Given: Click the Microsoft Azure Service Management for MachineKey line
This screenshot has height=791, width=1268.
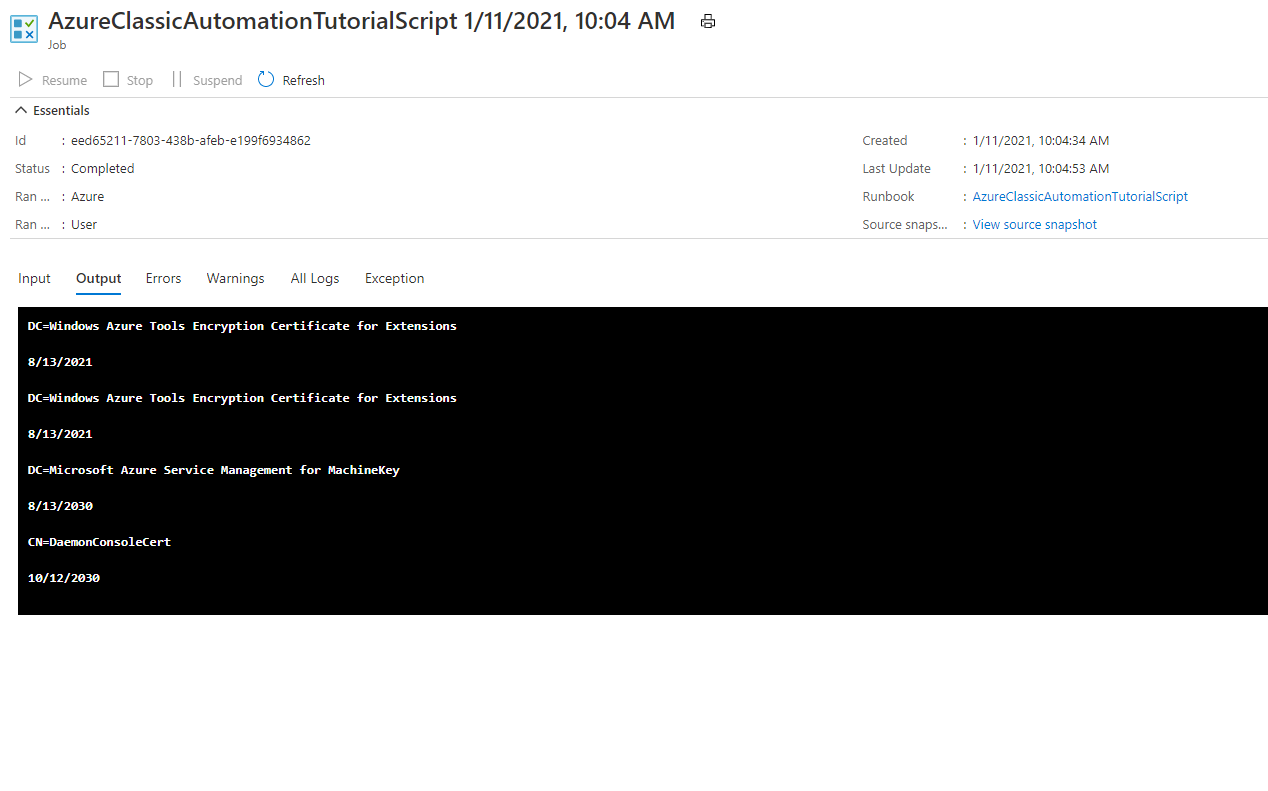Looking at the screenshot, I should click(214, 470).
